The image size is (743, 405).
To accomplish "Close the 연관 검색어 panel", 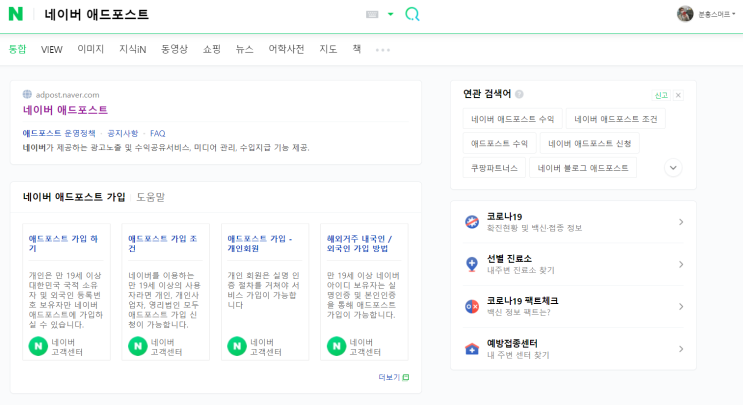I will (678, 95).
